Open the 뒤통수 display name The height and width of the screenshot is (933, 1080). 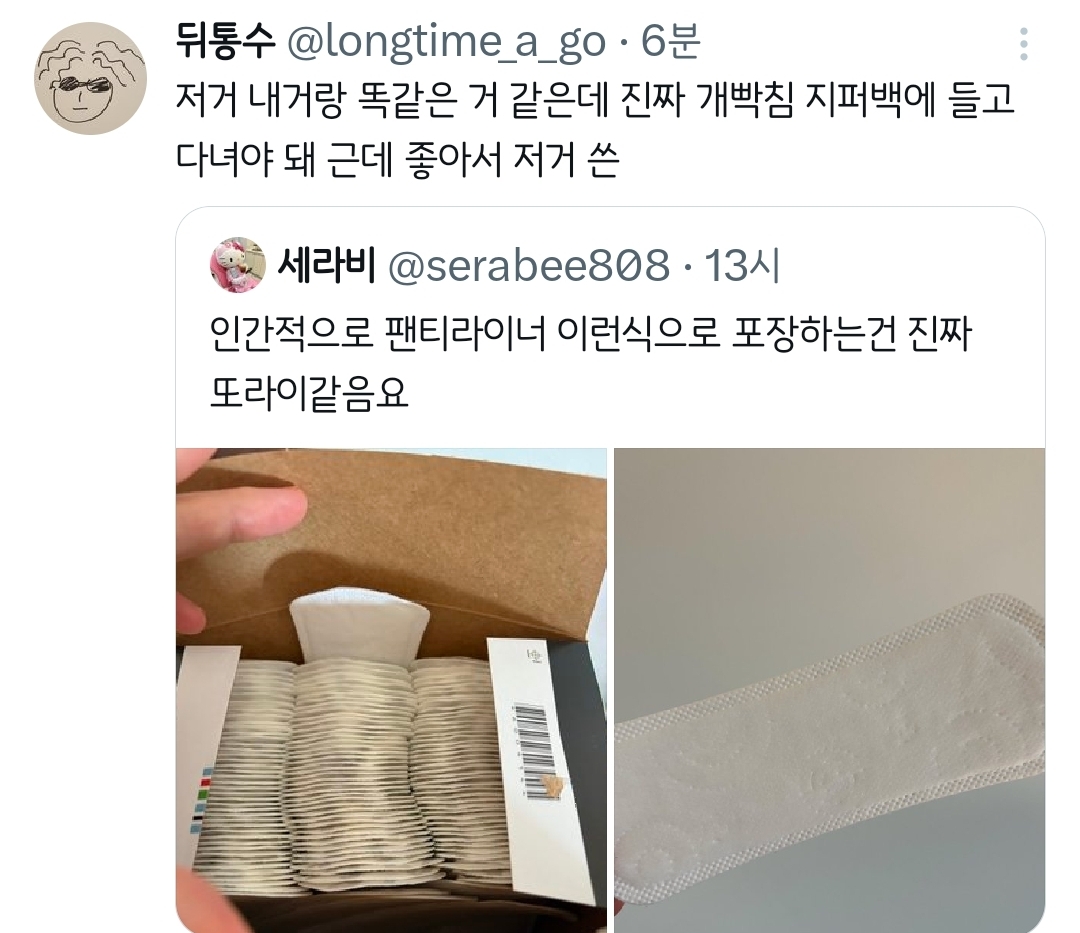[x=225, y=42]
